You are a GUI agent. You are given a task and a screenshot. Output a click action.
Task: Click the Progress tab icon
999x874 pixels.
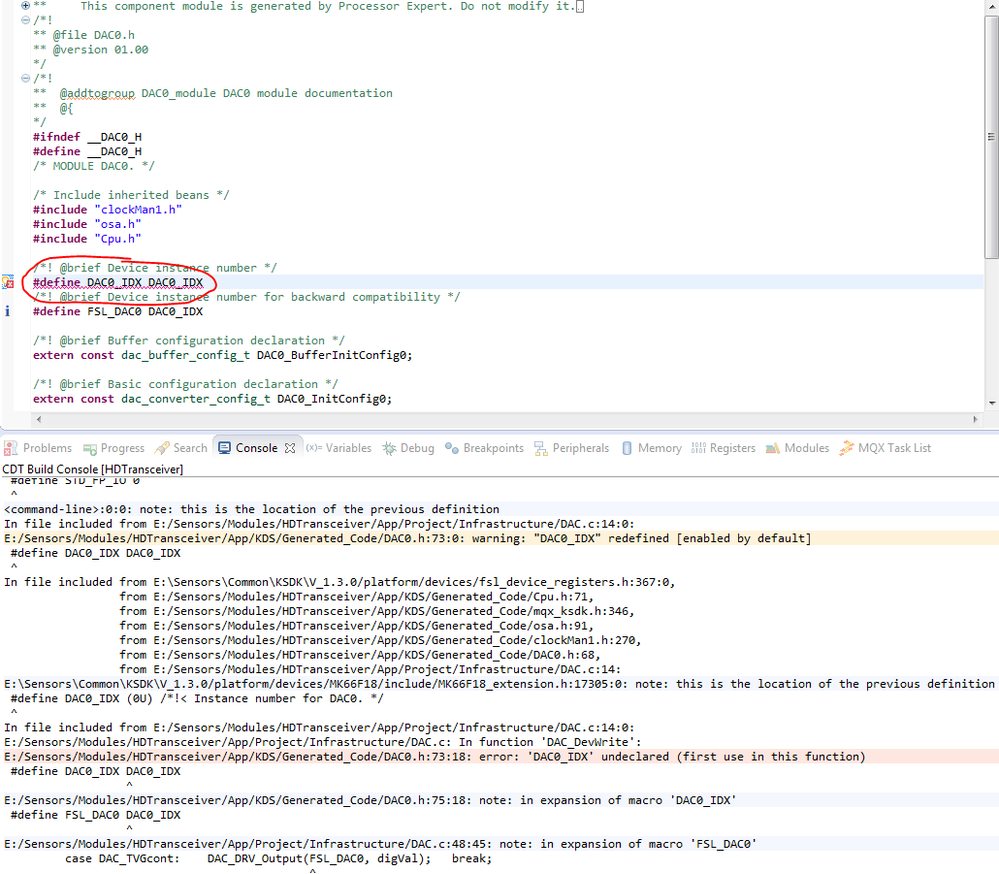(x=90, y=448)
